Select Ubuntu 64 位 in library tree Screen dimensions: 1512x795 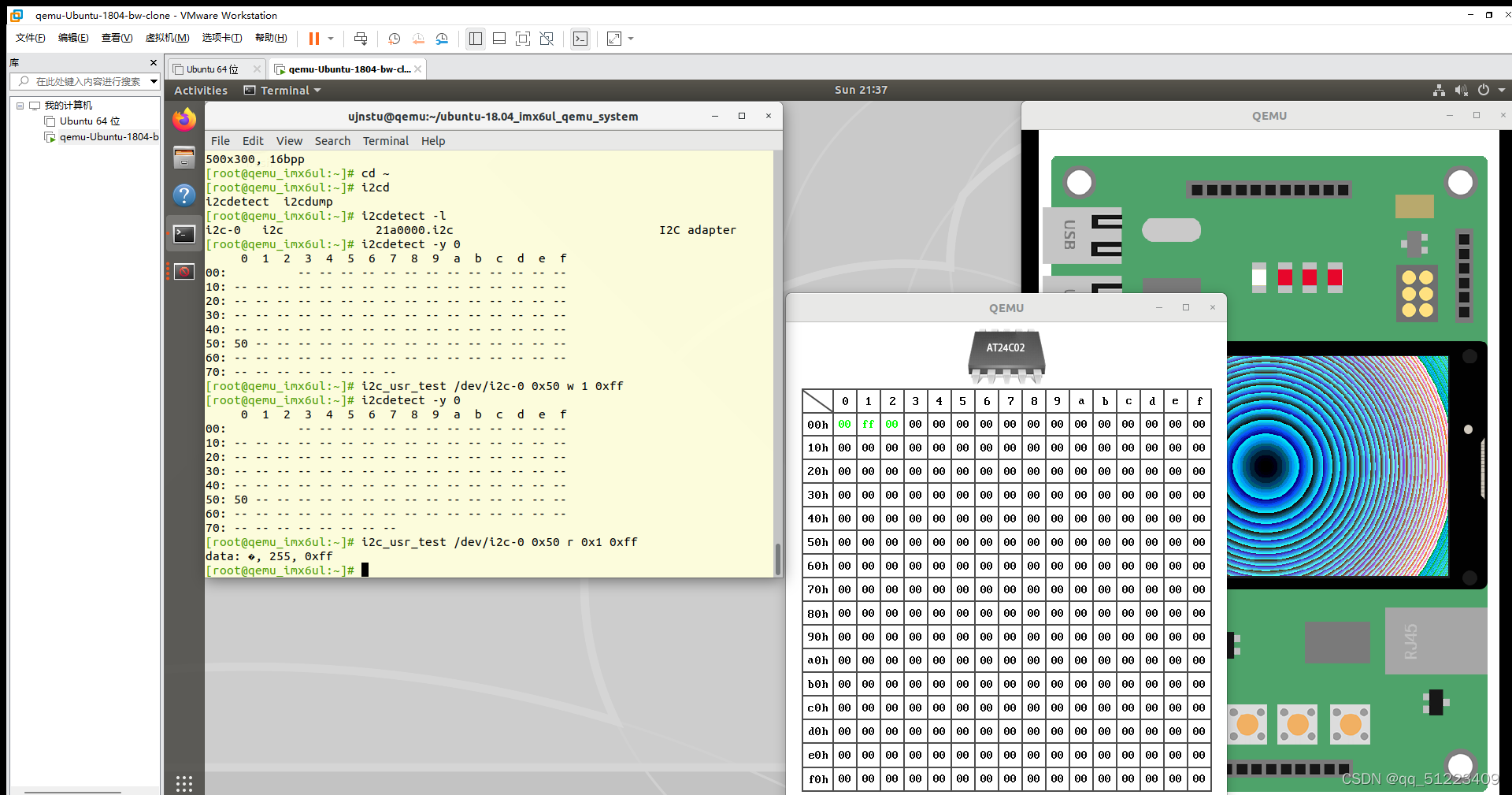click(89, 121)
